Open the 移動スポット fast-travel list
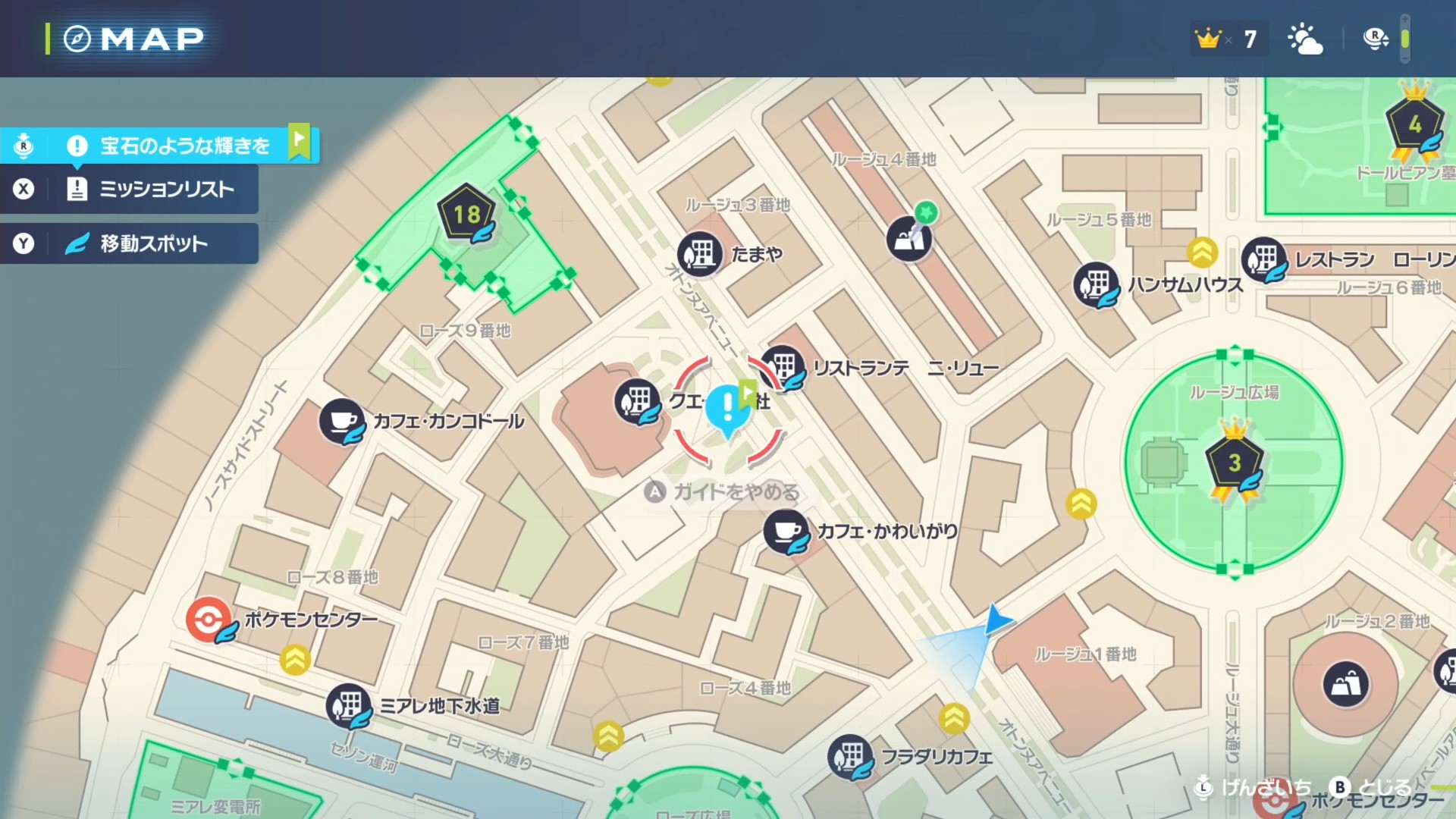The image size is (1456, 819). [x=129, y=243]
